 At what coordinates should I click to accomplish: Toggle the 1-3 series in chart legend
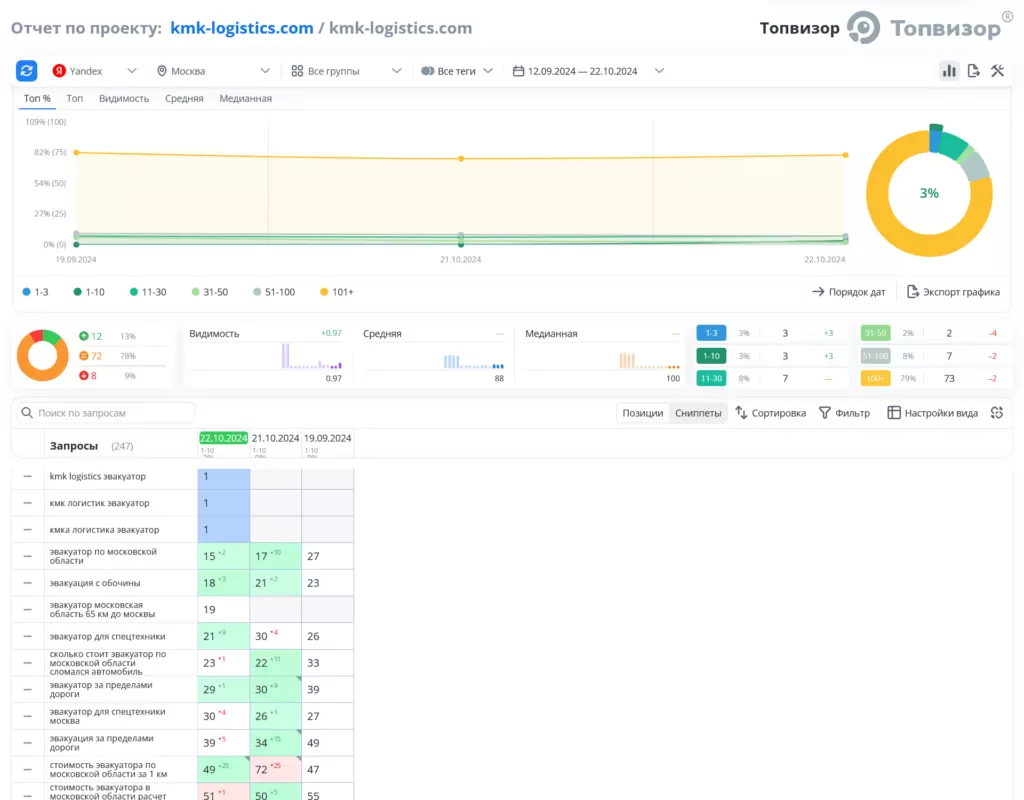[35, 292]
